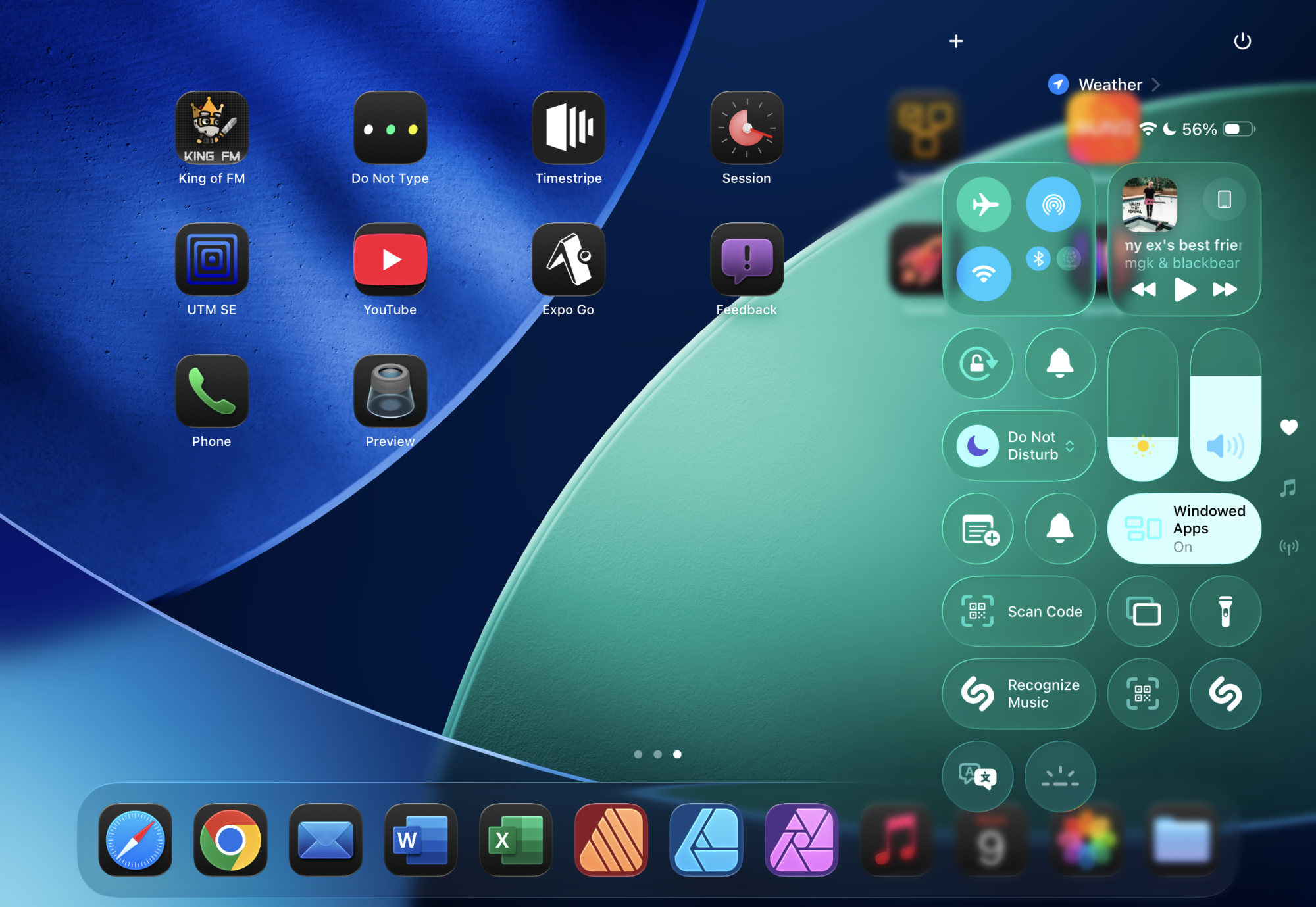Screen dimensions: 1316x907
Task: Turn off the Wi-Fi toggle
Action: coord(984,274)
